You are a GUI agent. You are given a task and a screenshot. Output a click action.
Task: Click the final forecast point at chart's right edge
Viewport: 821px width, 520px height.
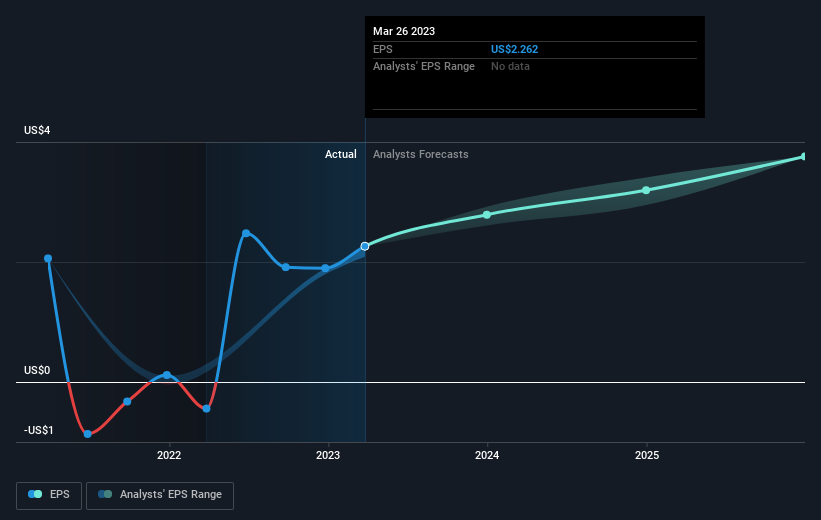pos(804,157)
